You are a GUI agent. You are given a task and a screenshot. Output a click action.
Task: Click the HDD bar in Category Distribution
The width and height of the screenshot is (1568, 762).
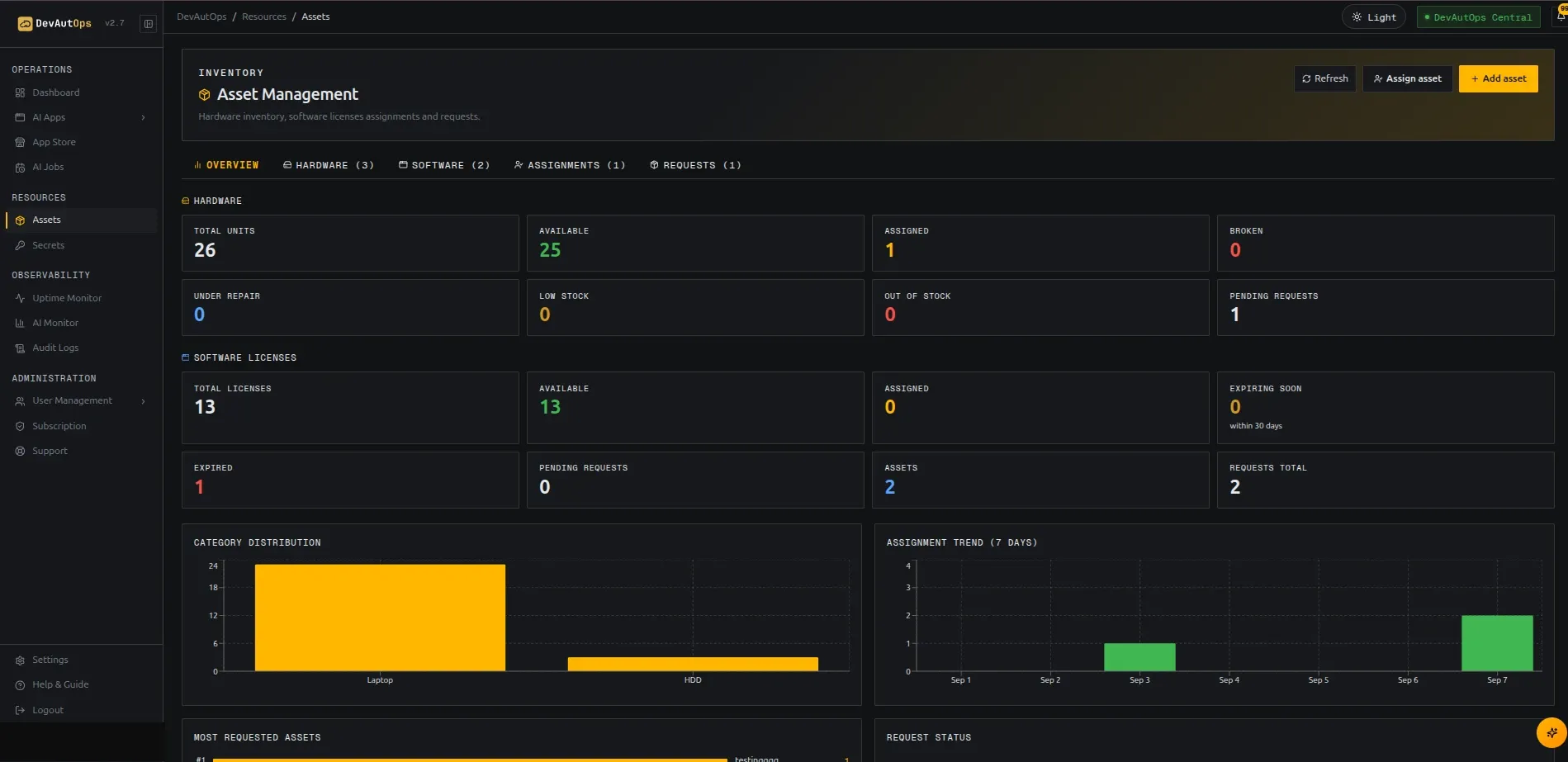[x=693, y=664]
